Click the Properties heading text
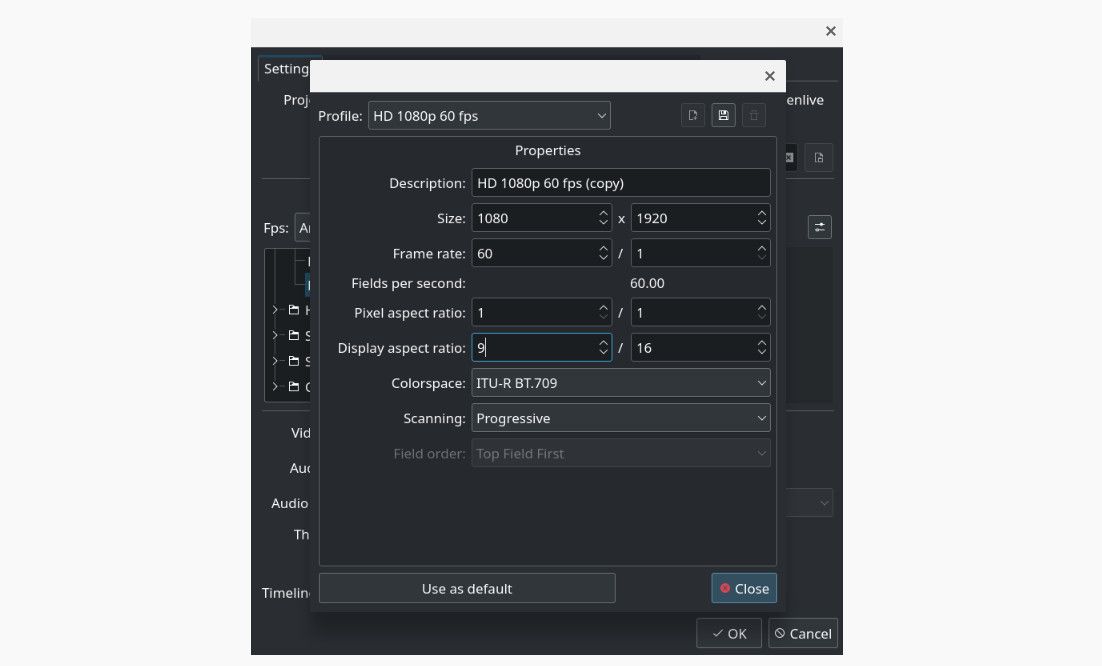The width and height of the screenshot is (1102, 666). pyautogui.click(x=547, y=150)
